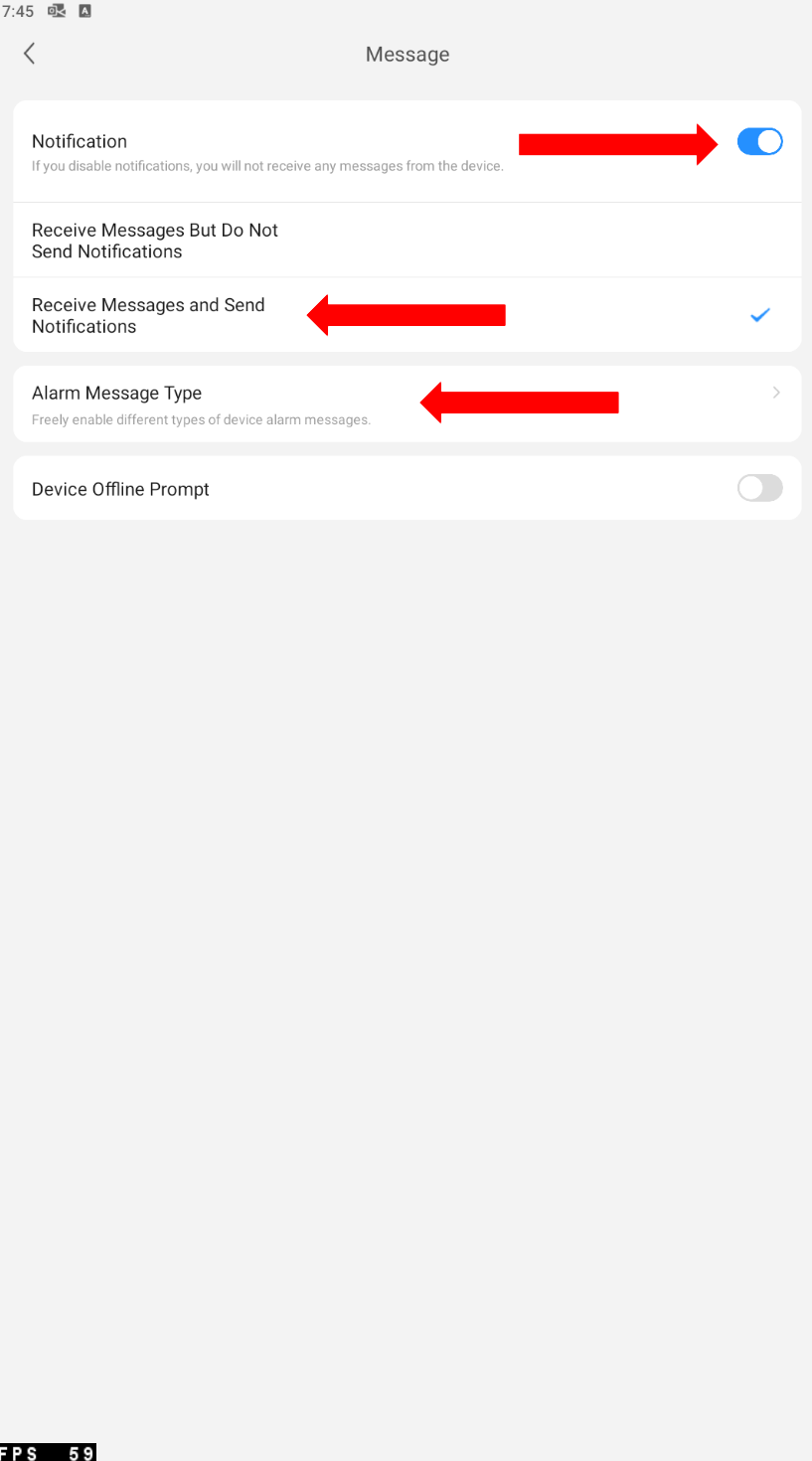Click the red arrow beside Alarm Message Type

click(x=520, y=403)
